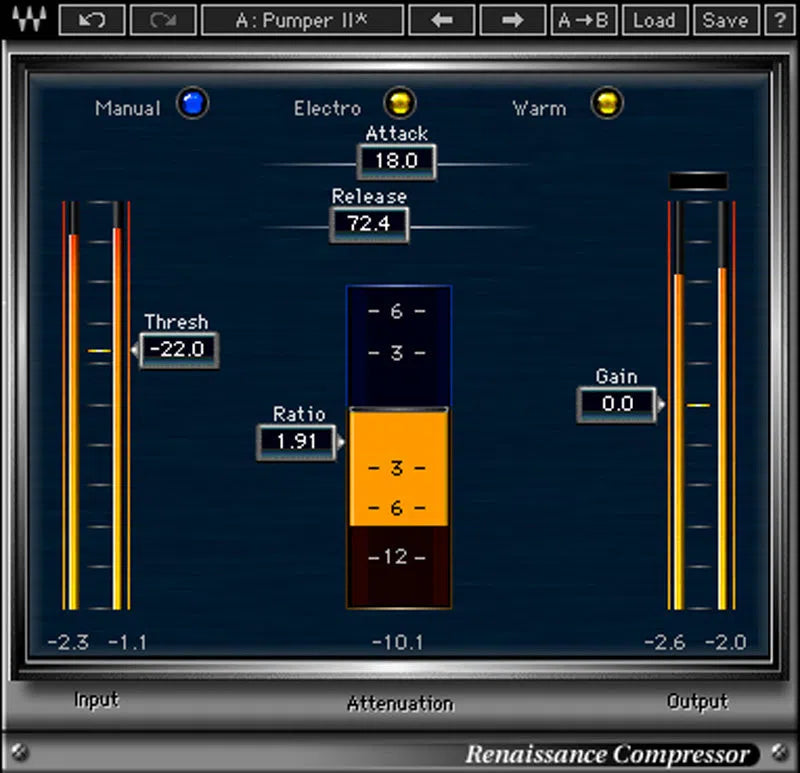The image size is (800, 773).
Task: Click the Gain value arrow marker
Action: click(661, 404)
